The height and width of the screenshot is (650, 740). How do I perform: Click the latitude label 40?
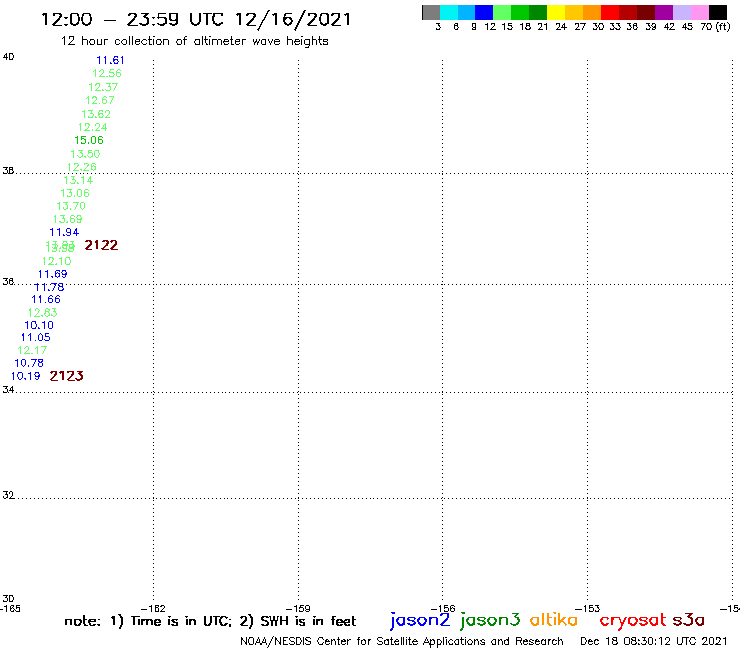tap(8, 57)
